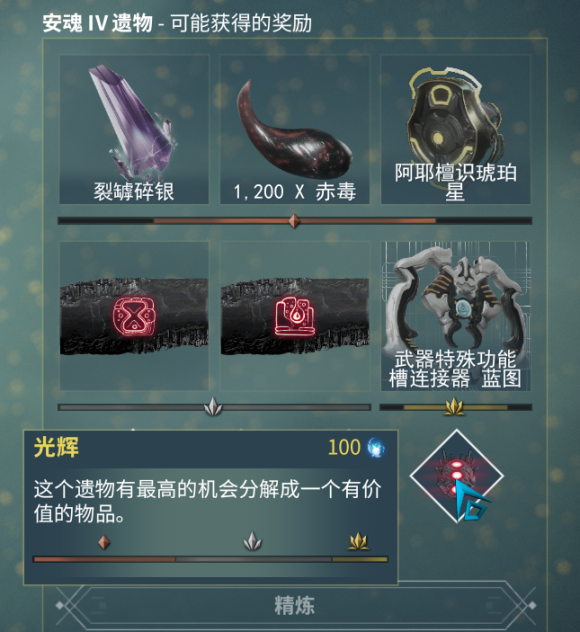Click the gold lotus icon in tooltip
Viewport: 580px width, 632px height.
tap(358, 541)
